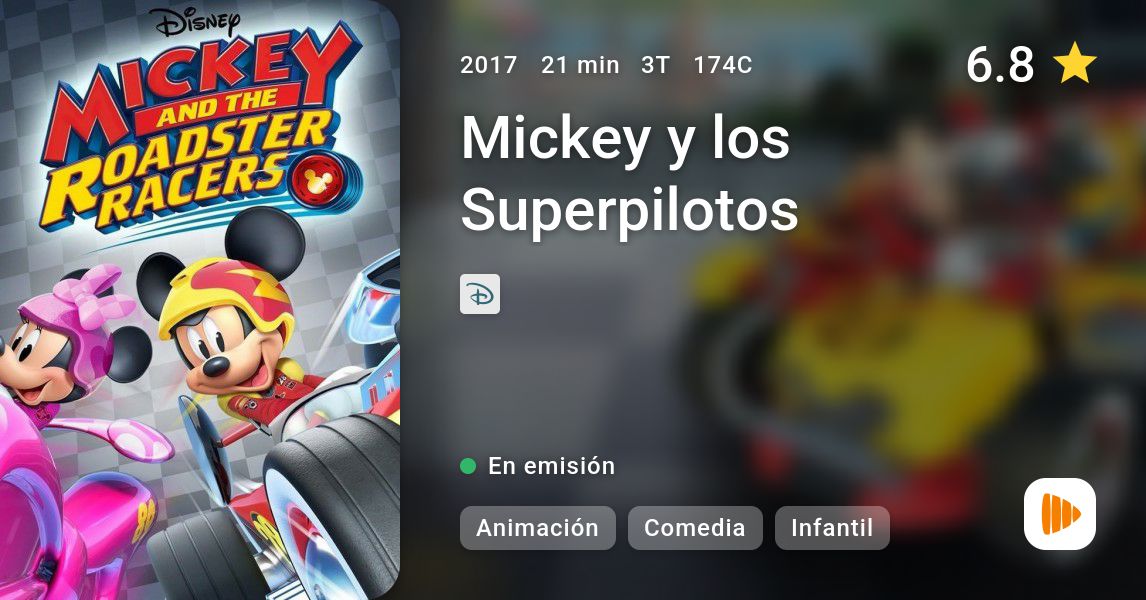The width and height of the screenshot is (1146, 600).
Task: Click the 2017 release year
Action: (488, 65)
